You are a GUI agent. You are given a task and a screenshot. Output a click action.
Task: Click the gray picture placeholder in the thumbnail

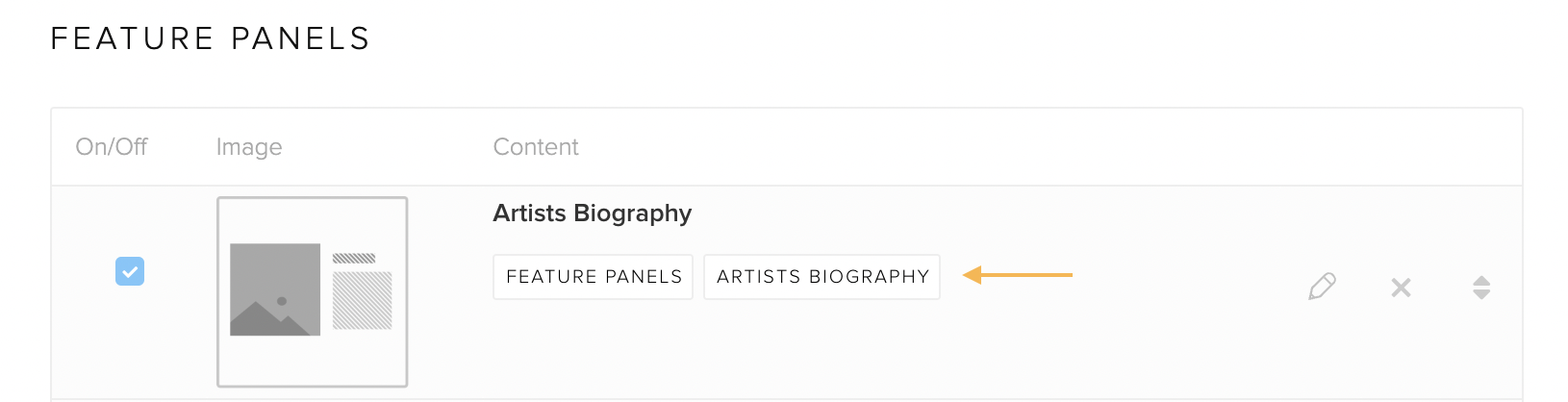(275, 289)
